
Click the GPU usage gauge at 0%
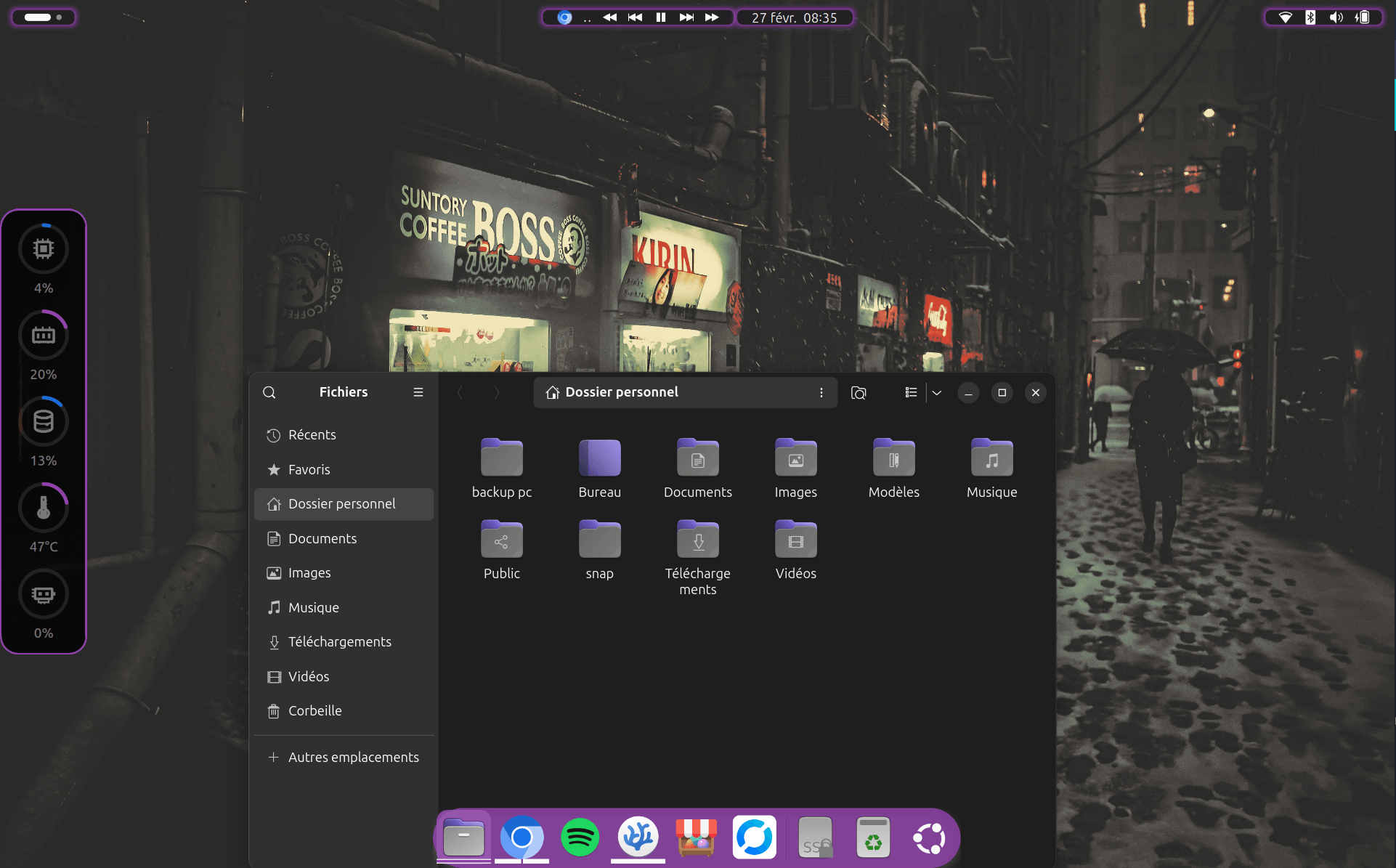click(44, 594)
